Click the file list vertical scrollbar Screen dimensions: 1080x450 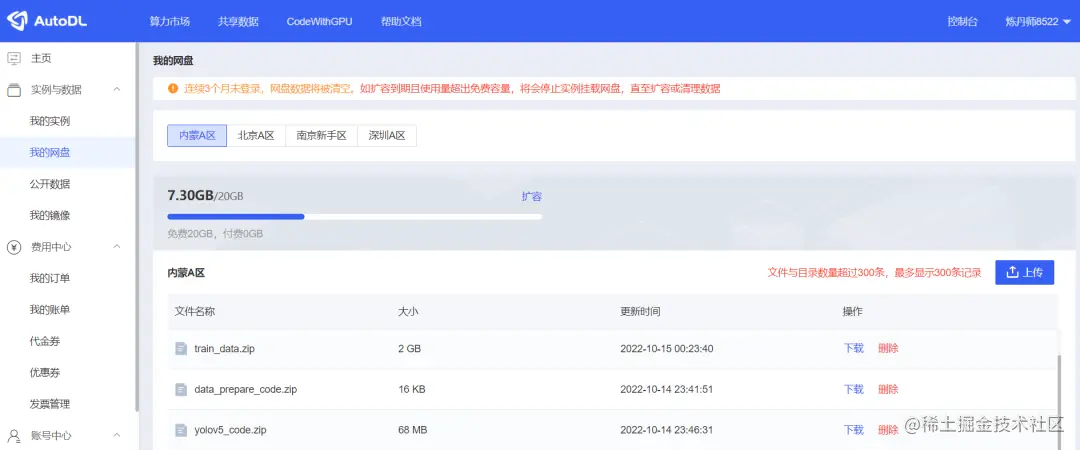point(1060,400)
